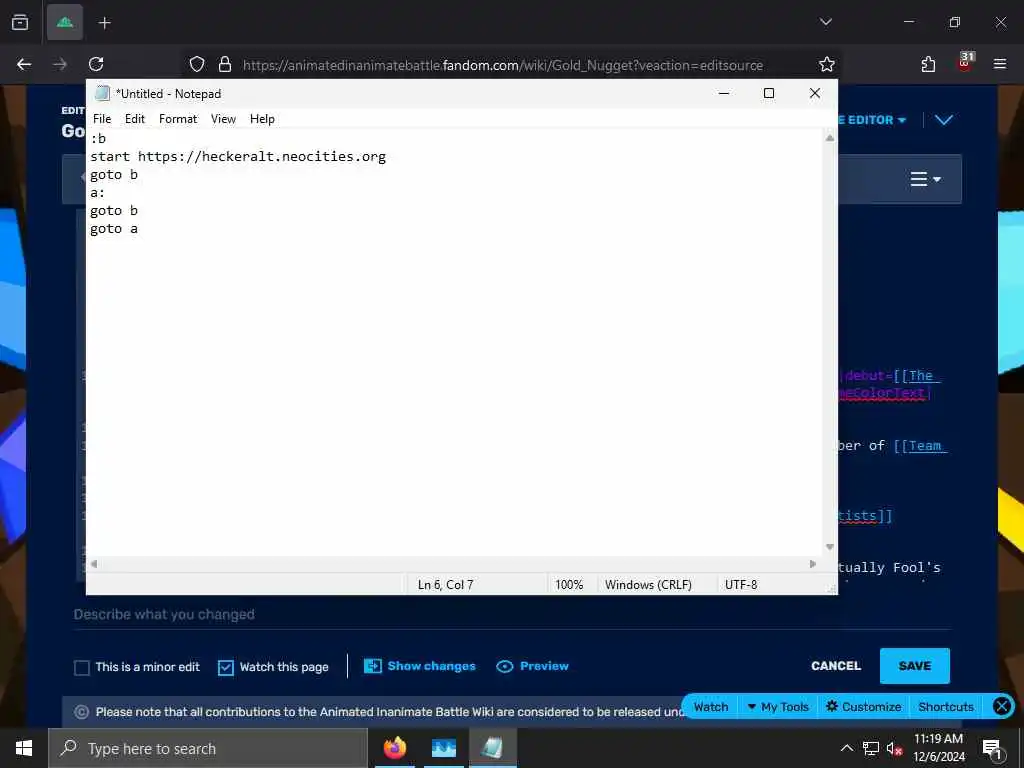
Task: Reload the current page
Action: point(96,64)
